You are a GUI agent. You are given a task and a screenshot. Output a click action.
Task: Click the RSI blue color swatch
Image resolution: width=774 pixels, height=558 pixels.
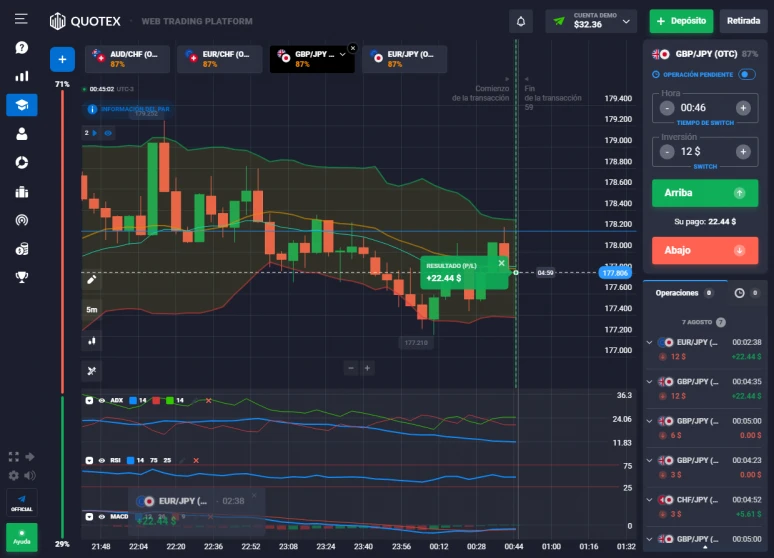pos(130,460)
